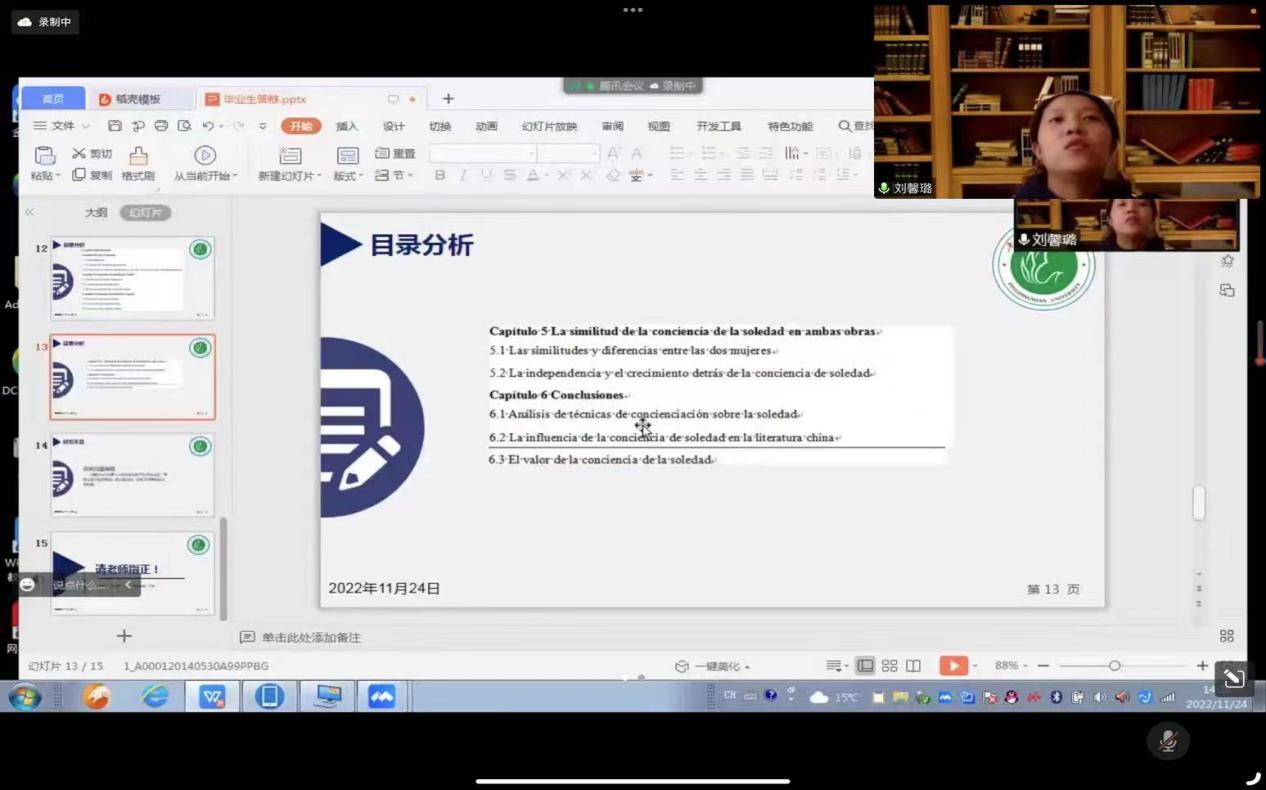The width and height of the screenshot is (1266, 790).
Task: Switch to normal view in status bar
Action: tap(865, 666)
